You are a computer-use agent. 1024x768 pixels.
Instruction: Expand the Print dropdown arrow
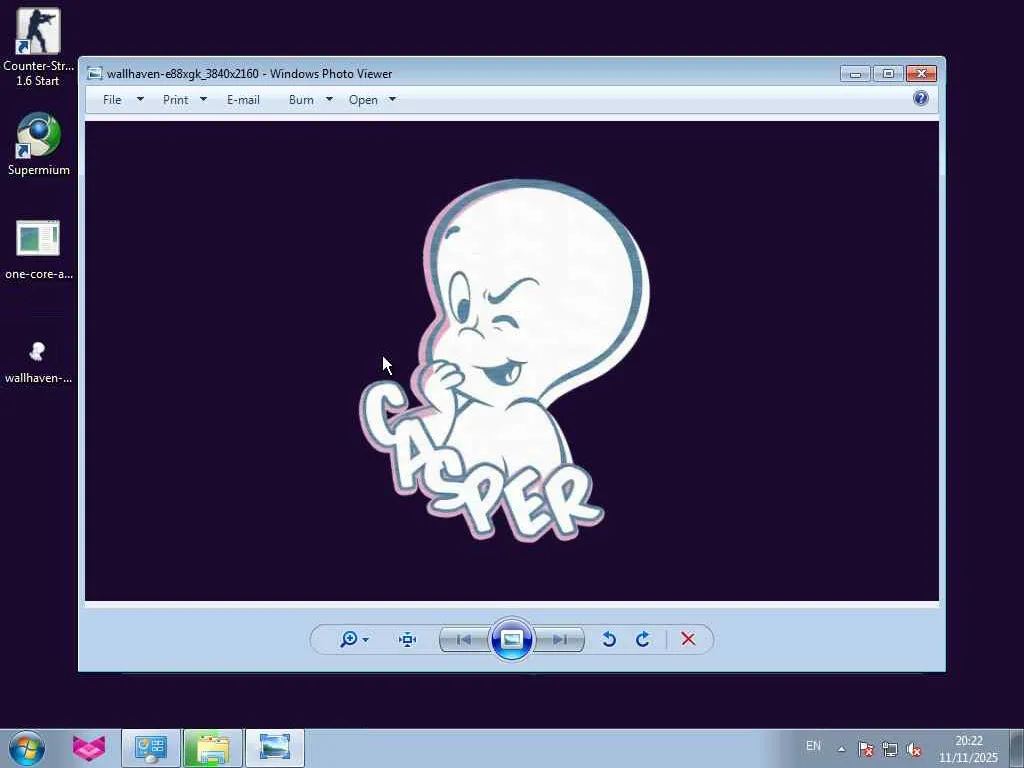tap(203, 99)
